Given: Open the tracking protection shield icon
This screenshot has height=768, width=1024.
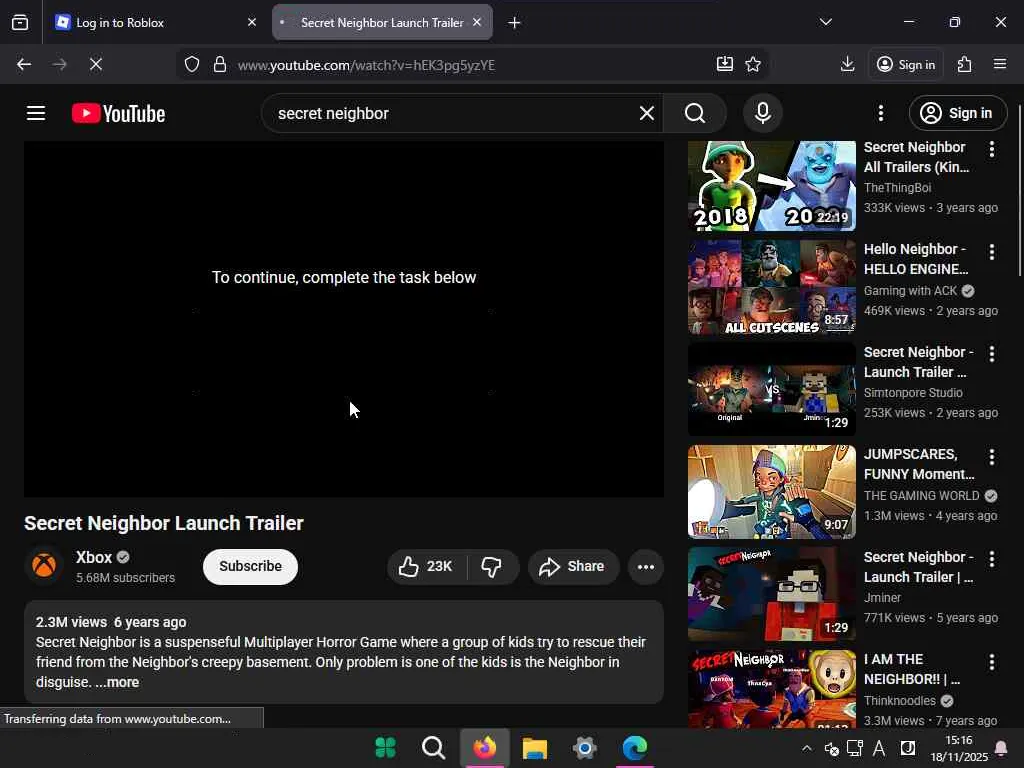Looking at the screenshot, I should [191, 65].
